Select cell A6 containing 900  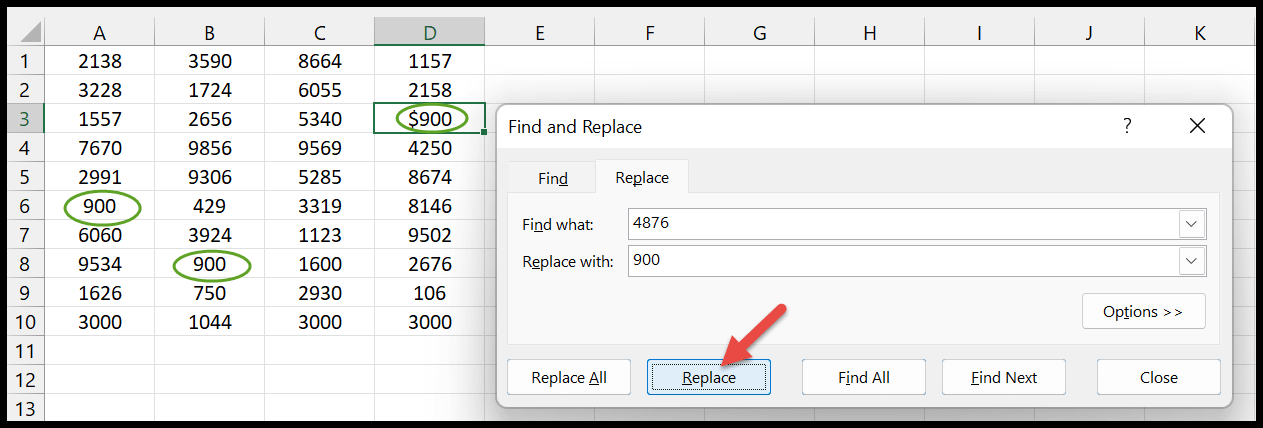coord(100,208)
